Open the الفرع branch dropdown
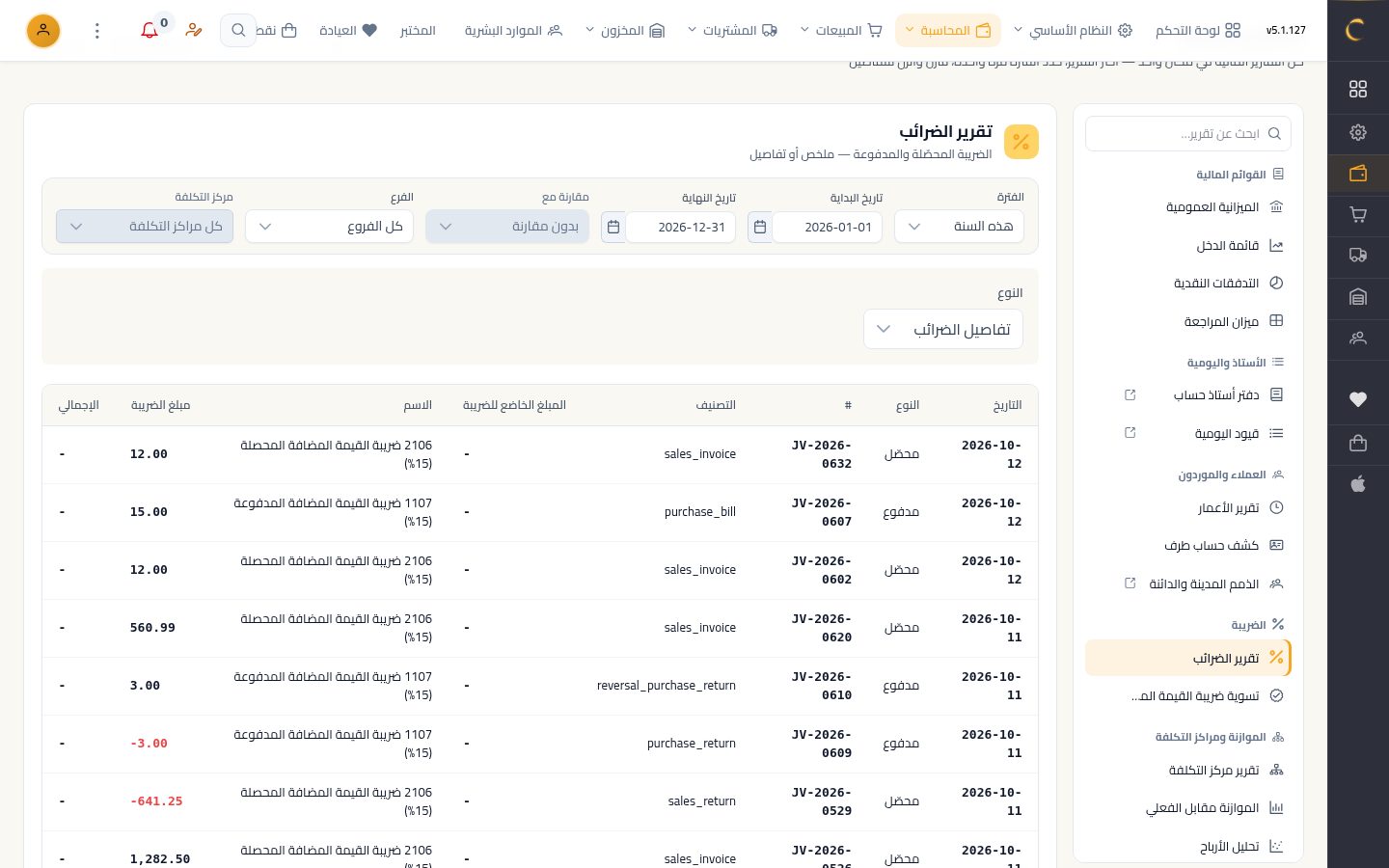The height and width of the screenshot is (868, 1389). click(330, 227)
